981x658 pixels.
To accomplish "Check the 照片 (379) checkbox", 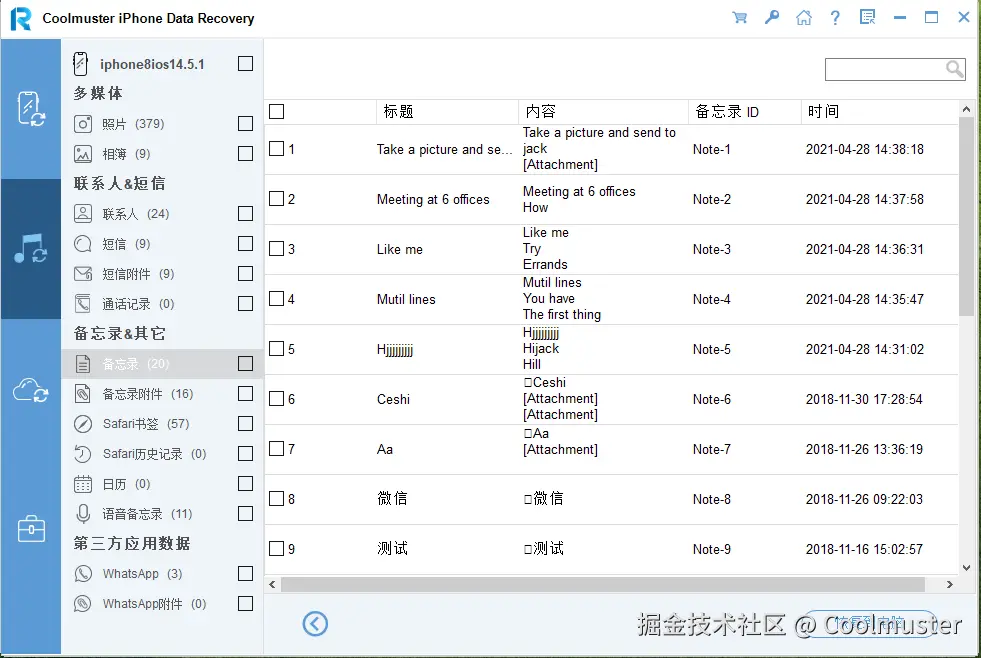I will pos(245,123).
